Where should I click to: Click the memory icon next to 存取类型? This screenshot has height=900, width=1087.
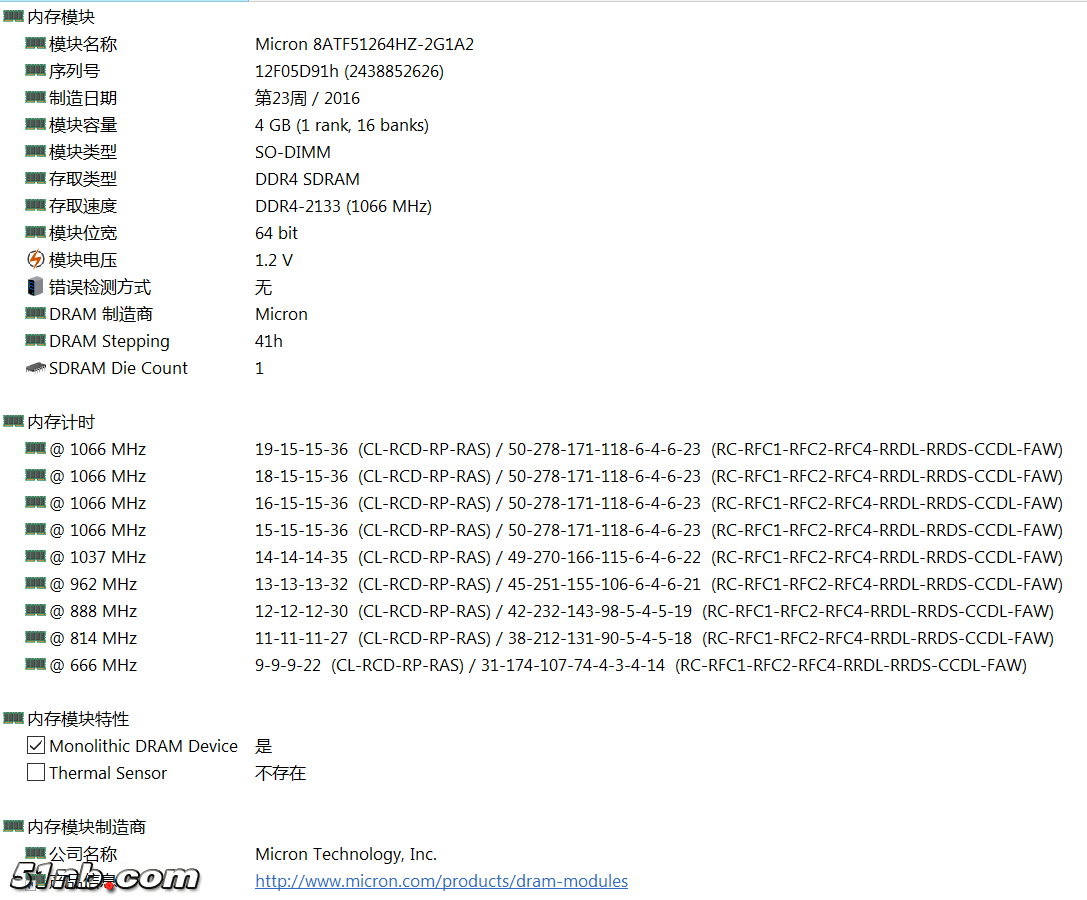(35, 178)
